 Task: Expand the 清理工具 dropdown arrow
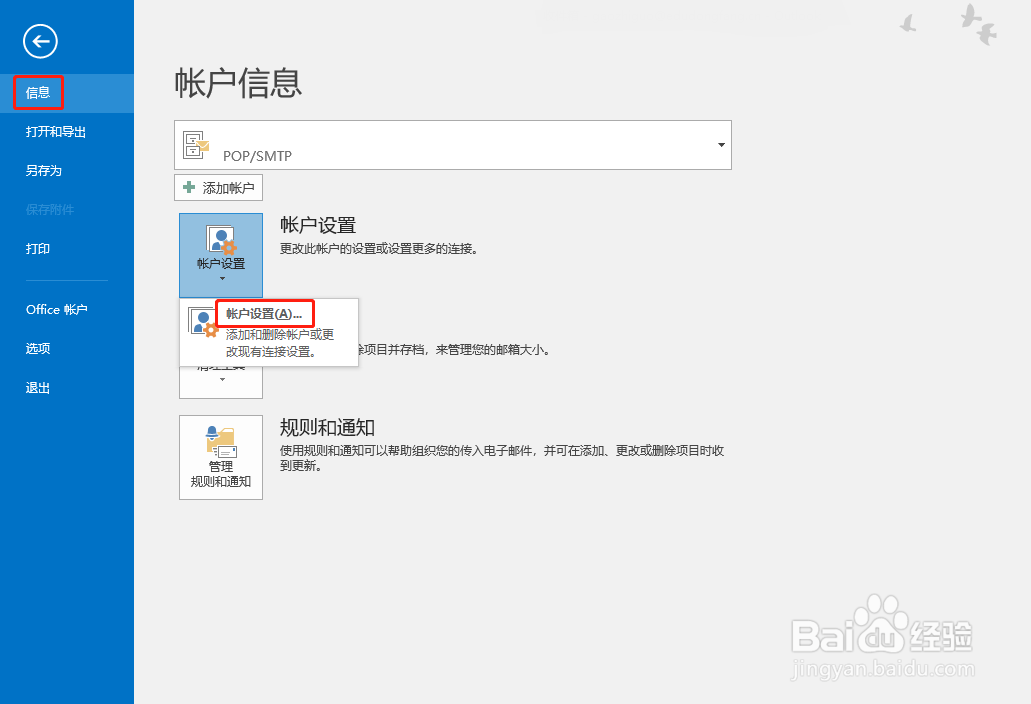click(x=220, y=381)
